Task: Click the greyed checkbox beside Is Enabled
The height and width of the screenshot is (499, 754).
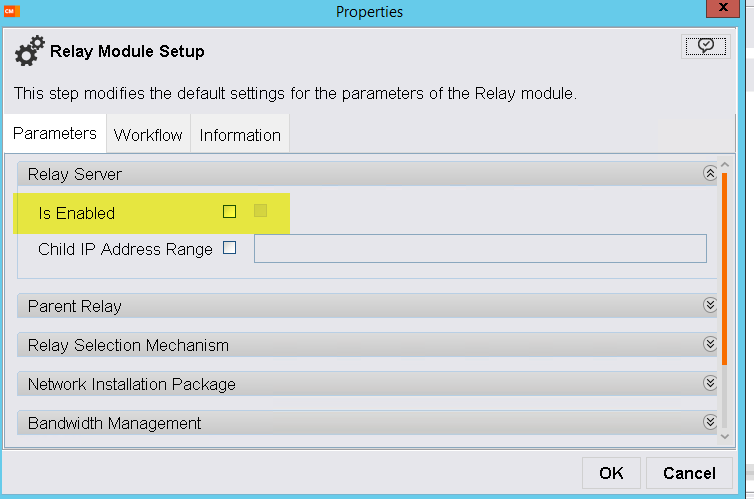Action: 261,211
